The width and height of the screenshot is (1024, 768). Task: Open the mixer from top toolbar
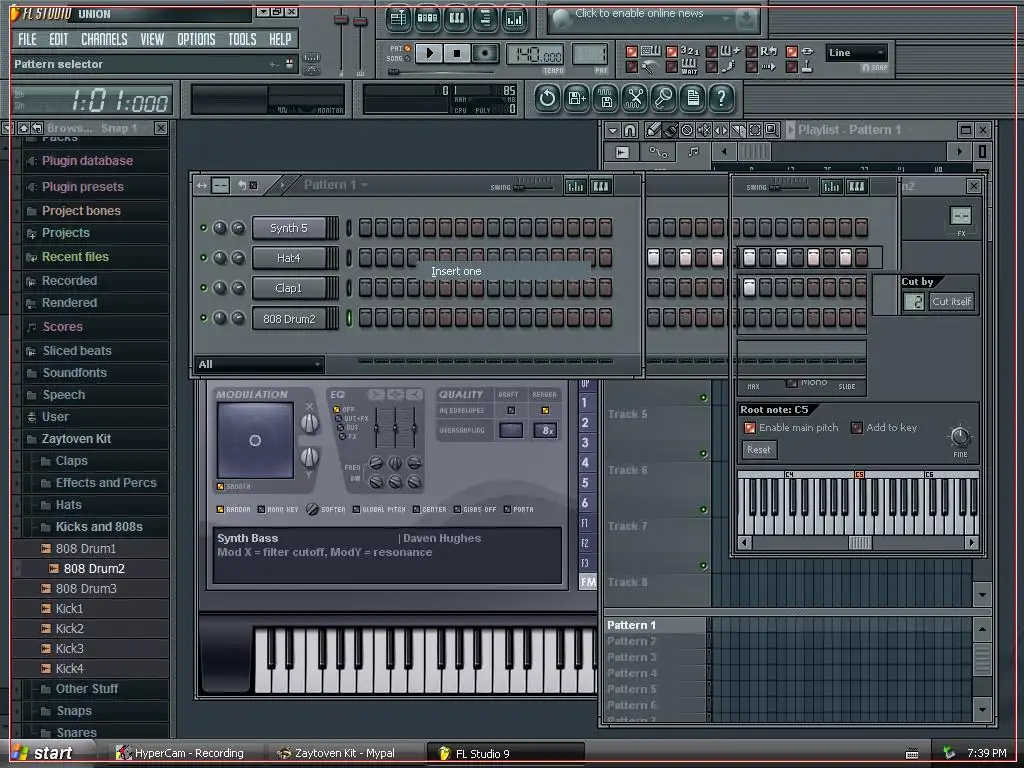coord(515,18)
